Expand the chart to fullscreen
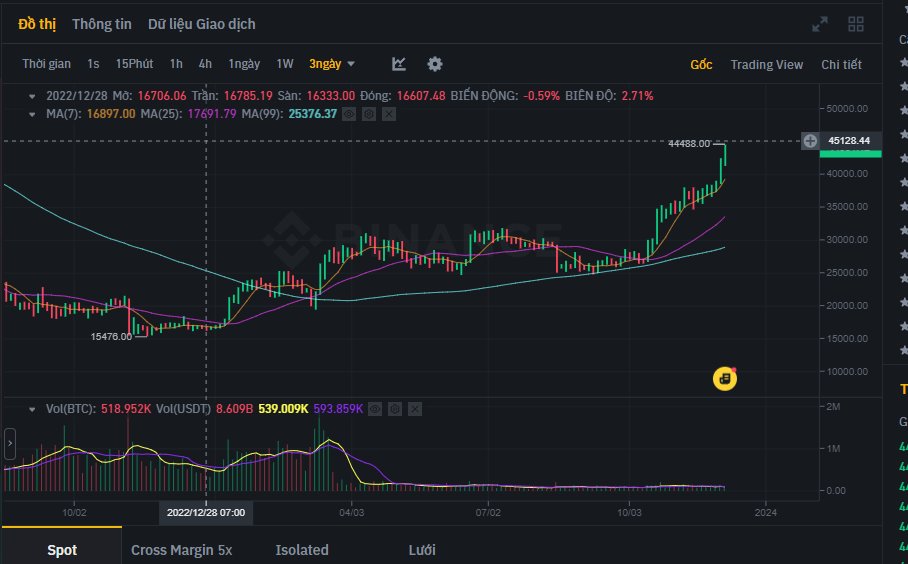The image size is (908, 564). 819,24
